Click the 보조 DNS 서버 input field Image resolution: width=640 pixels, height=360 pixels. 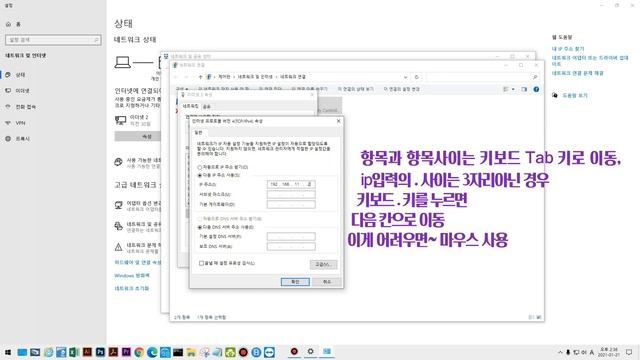point(291,246)
